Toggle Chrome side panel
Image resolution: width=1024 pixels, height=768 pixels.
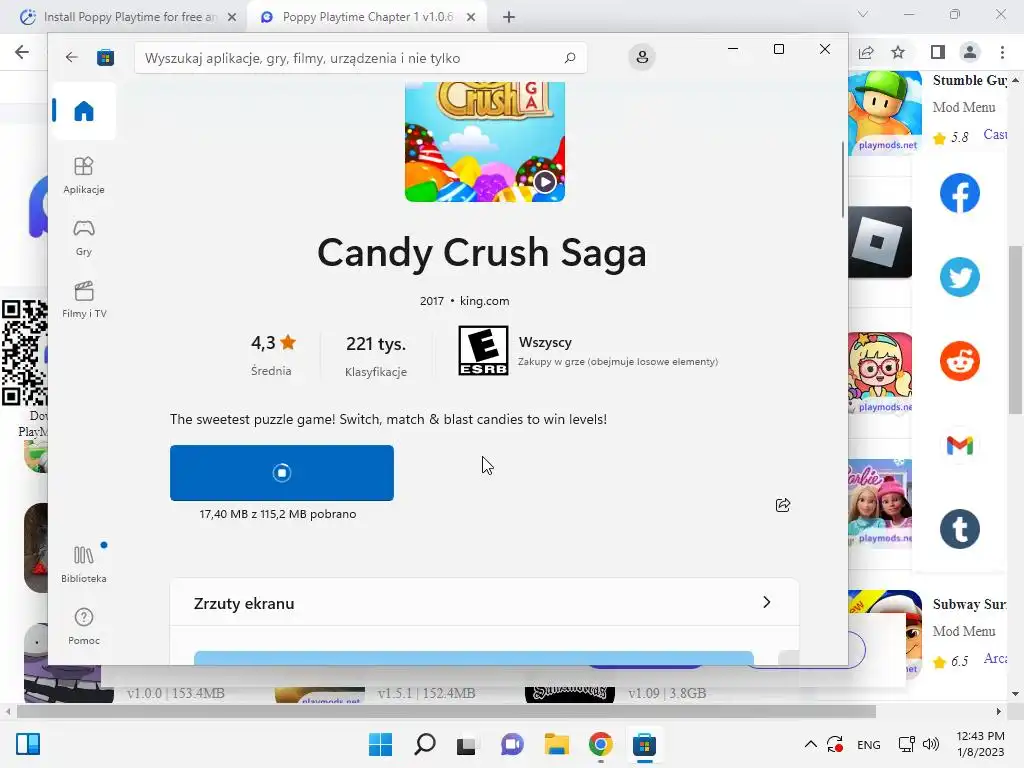click(x=938, y=52)
